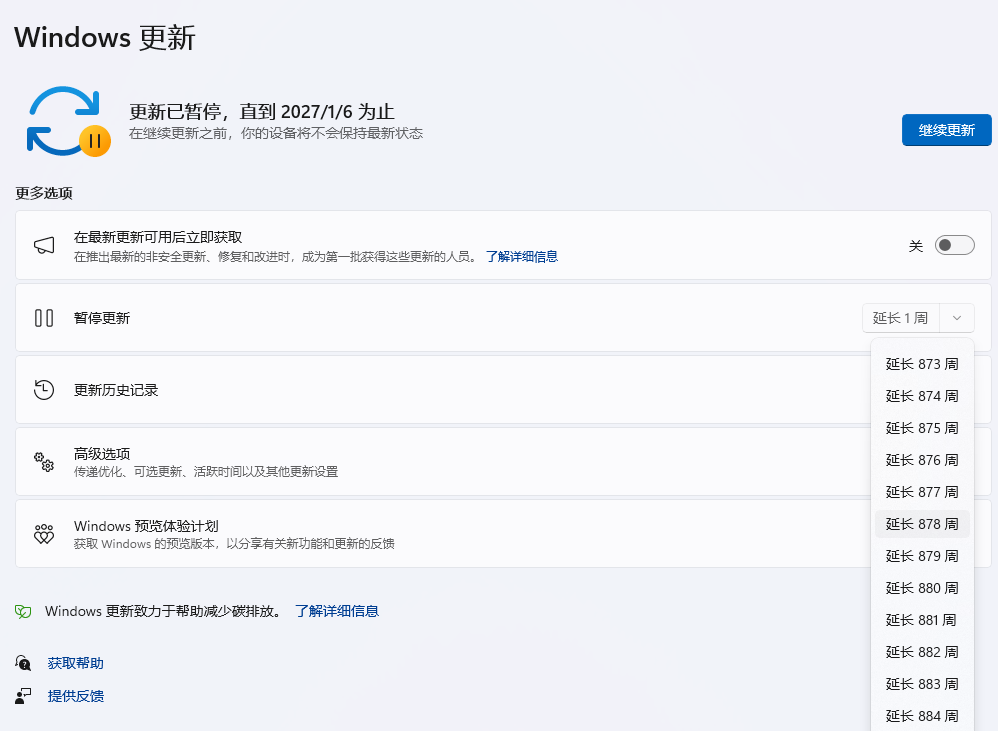
Task: Pick 延长 883 周 in dropdown
Action: 922,684
